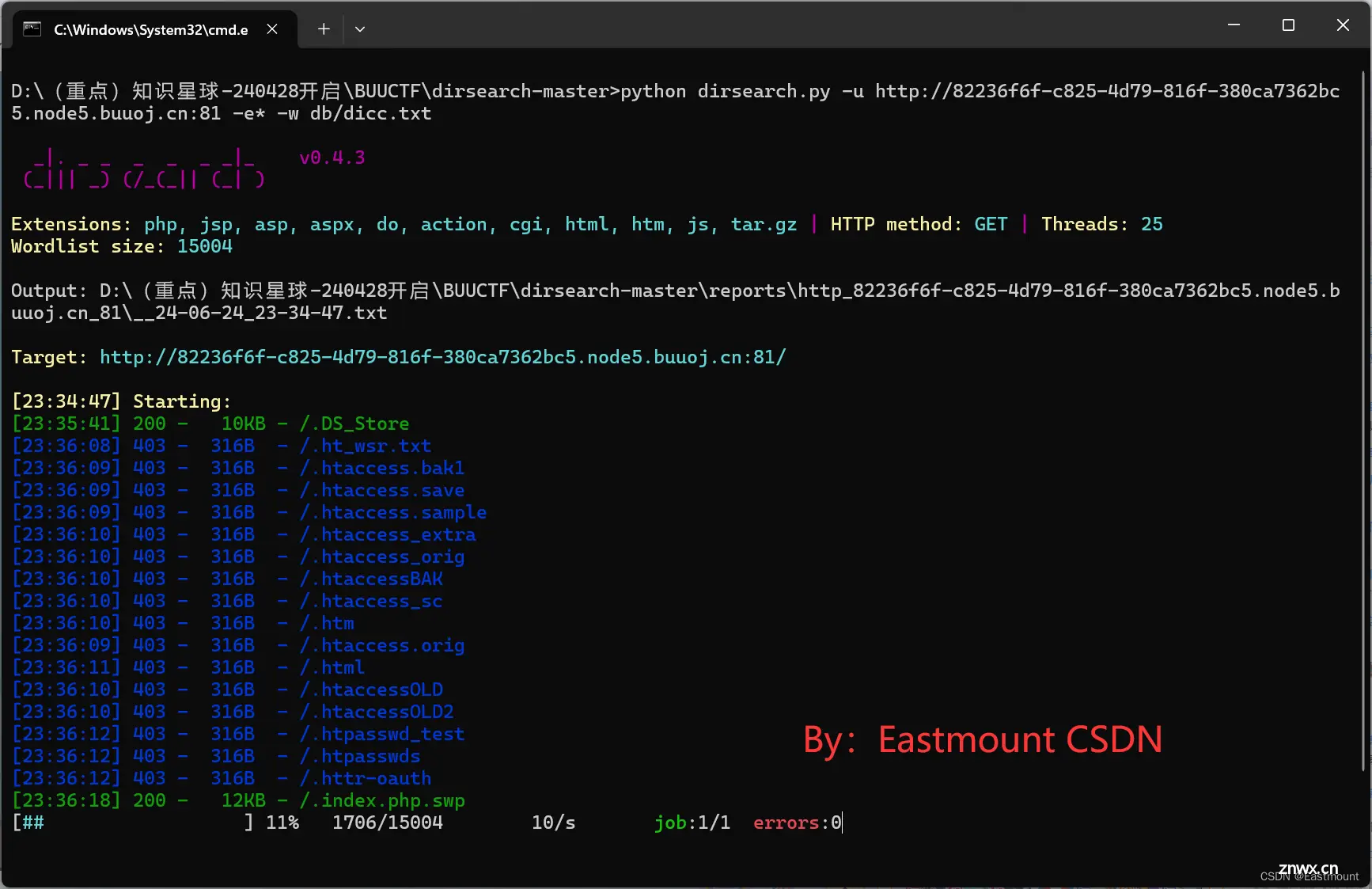Click the Threads: 25 value

pos(1102,224)
